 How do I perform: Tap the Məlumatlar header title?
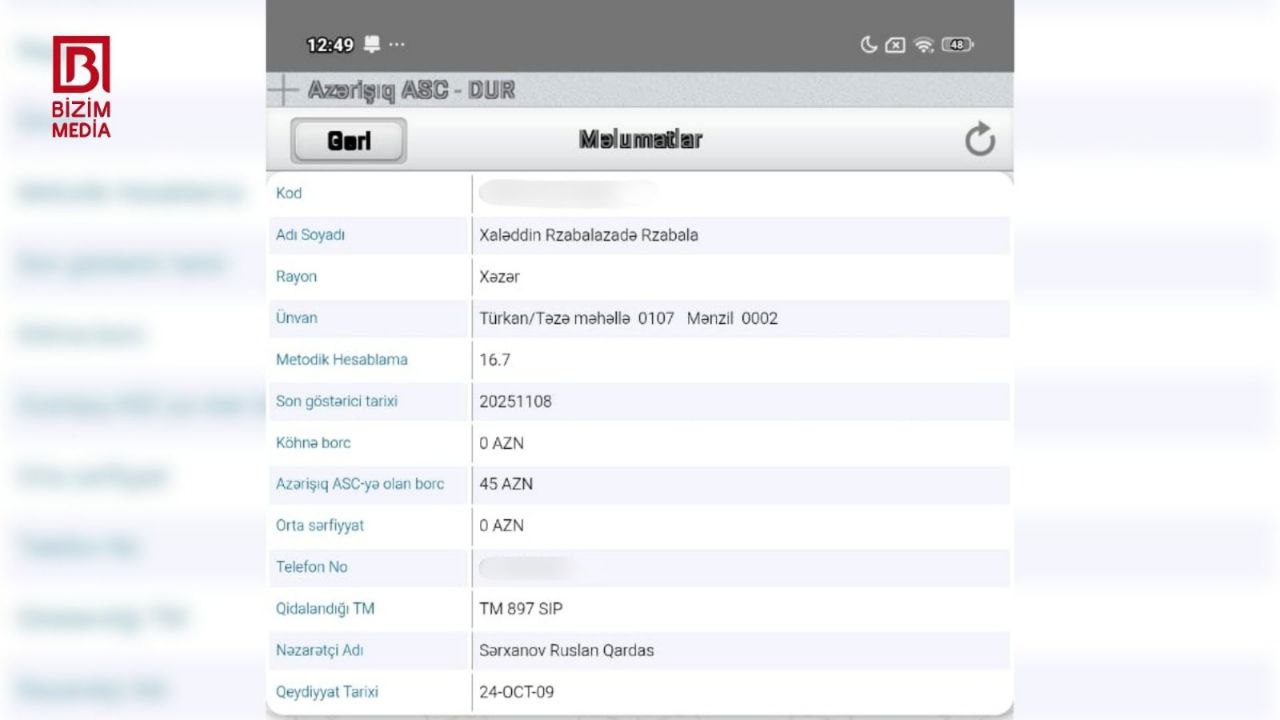click(640, 140)
